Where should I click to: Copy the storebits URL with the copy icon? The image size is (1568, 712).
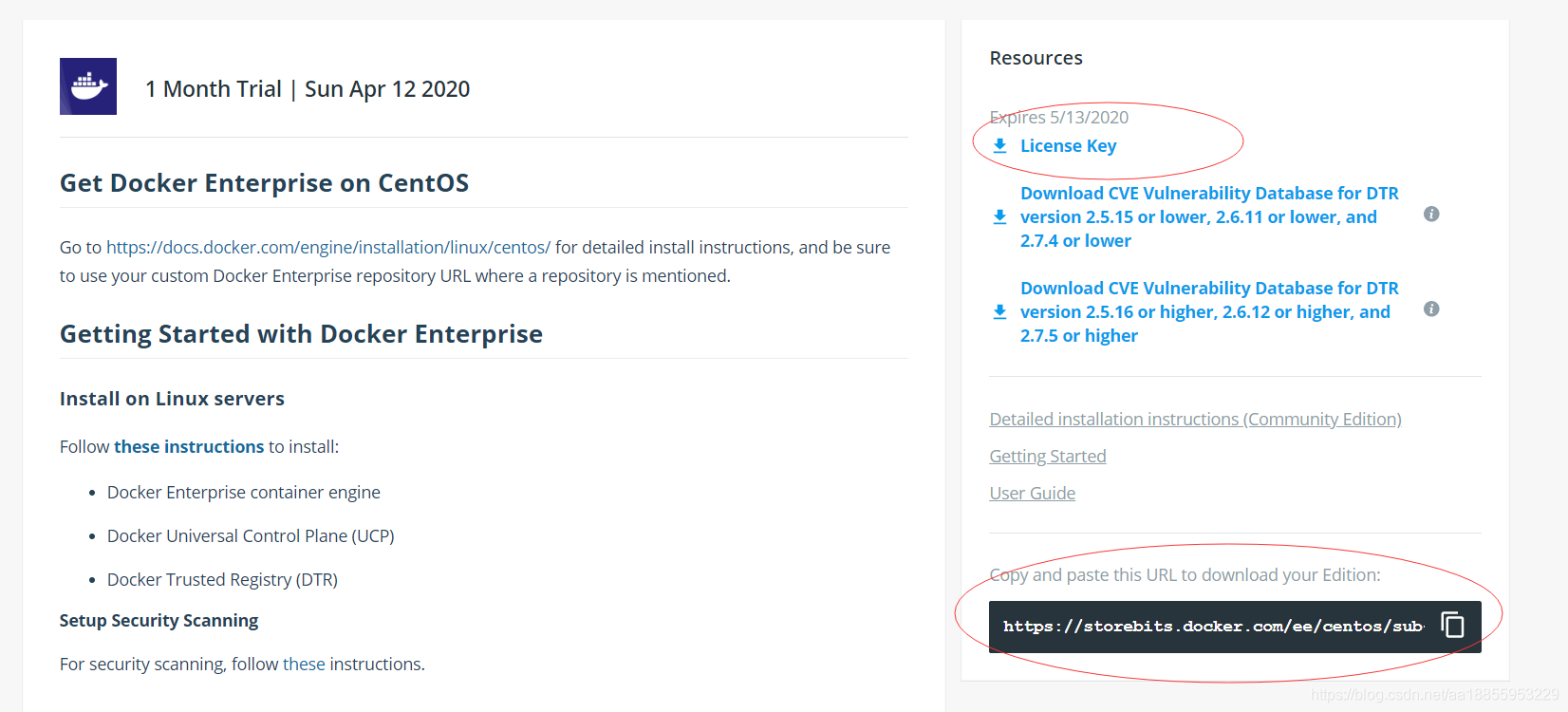[1453, 625]
